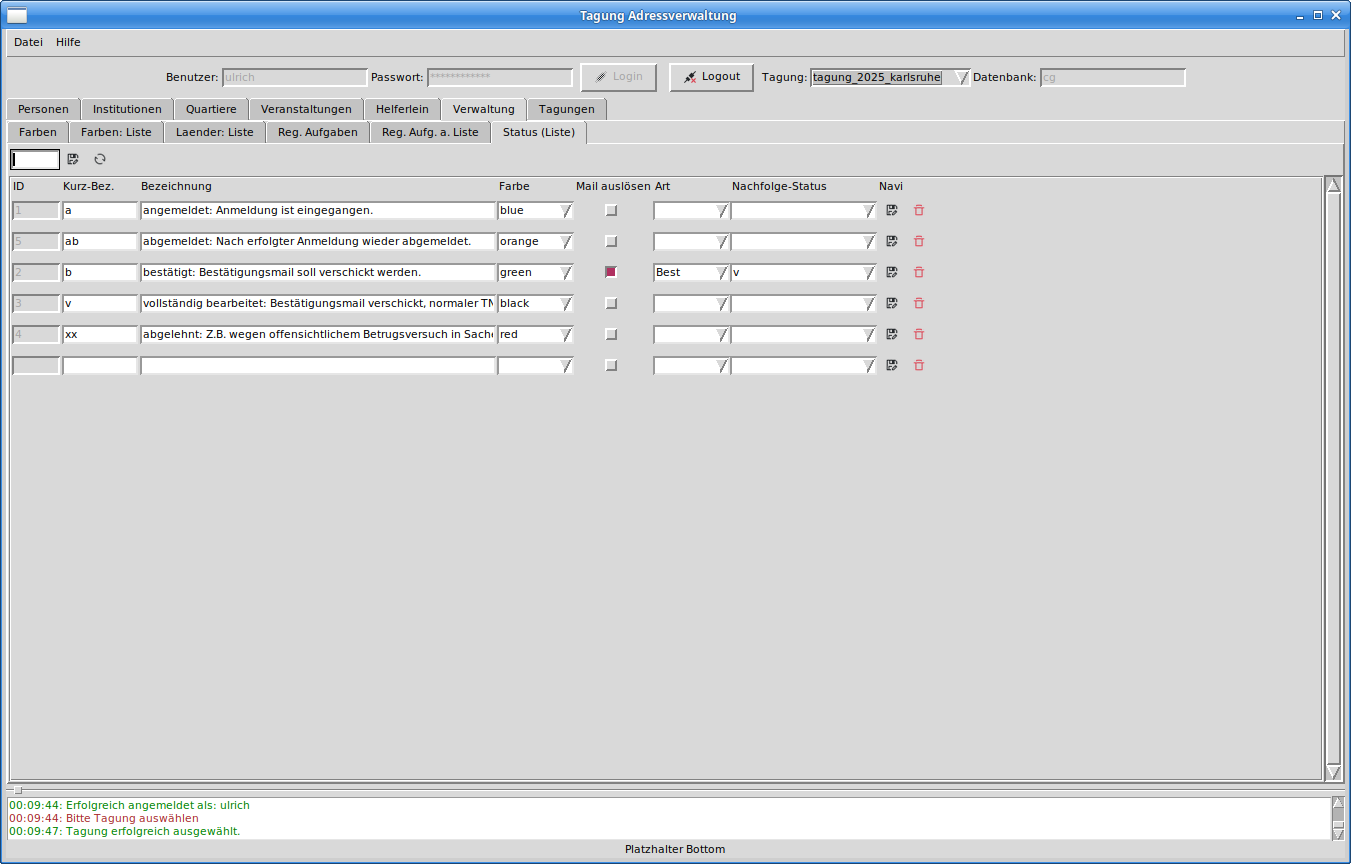Screen dimensions: 1351x864
Task: Expand Nachfolge-Status dropdown showing 'v'
Action: (x=868, y=272)
